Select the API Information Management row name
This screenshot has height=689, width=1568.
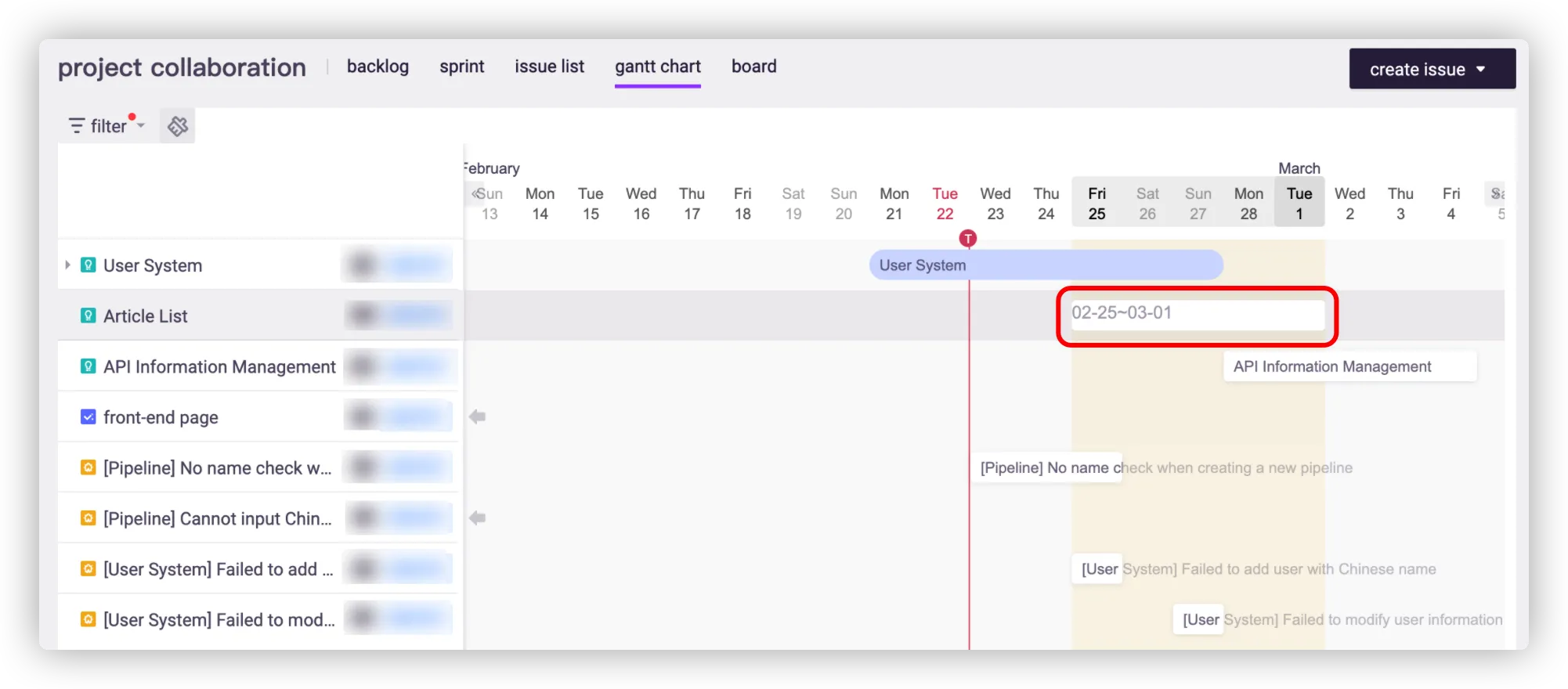click(x=219, y=367)
